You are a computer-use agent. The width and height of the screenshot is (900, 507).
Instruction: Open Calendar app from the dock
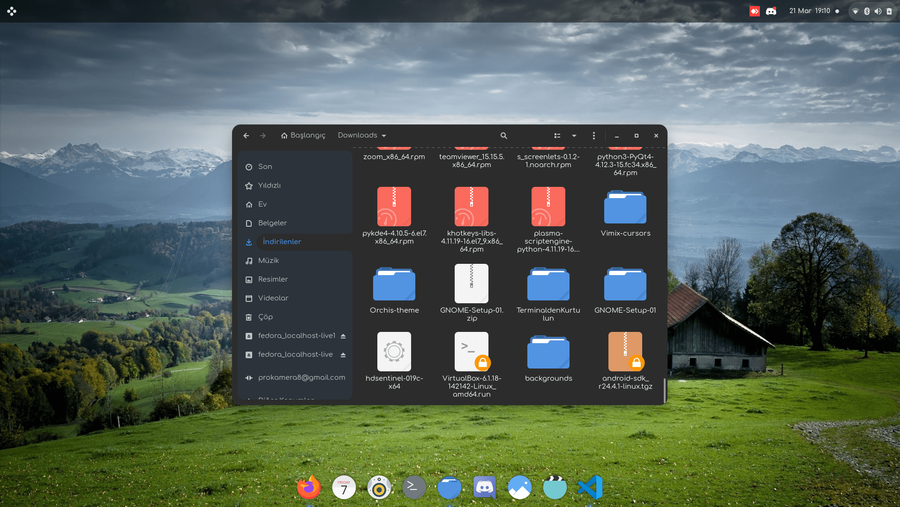tap(344, 487)
